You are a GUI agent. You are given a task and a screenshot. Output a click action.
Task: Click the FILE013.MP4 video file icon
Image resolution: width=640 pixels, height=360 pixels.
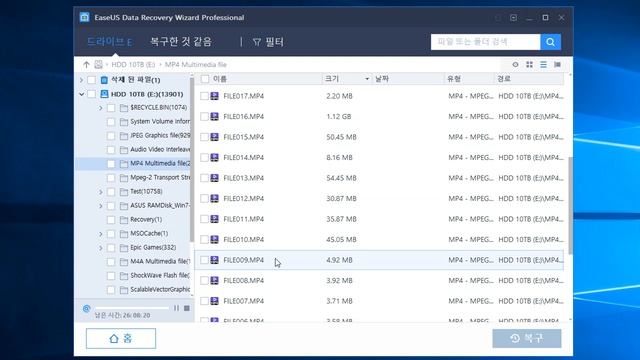pyautogui.click(x=215, y=178)
